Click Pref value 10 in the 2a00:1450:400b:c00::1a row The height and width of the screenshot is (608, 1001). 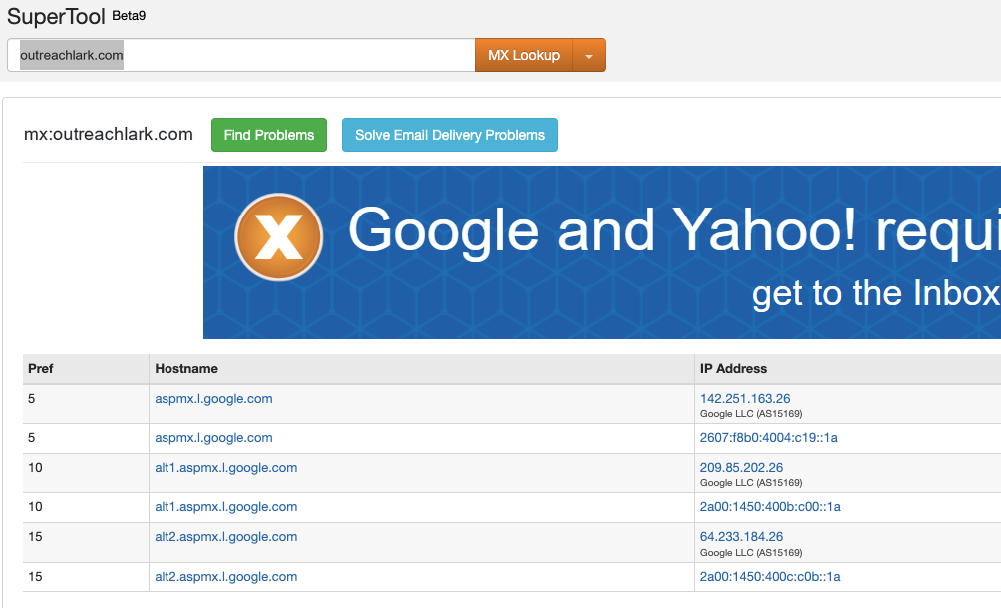coord(35,506)
